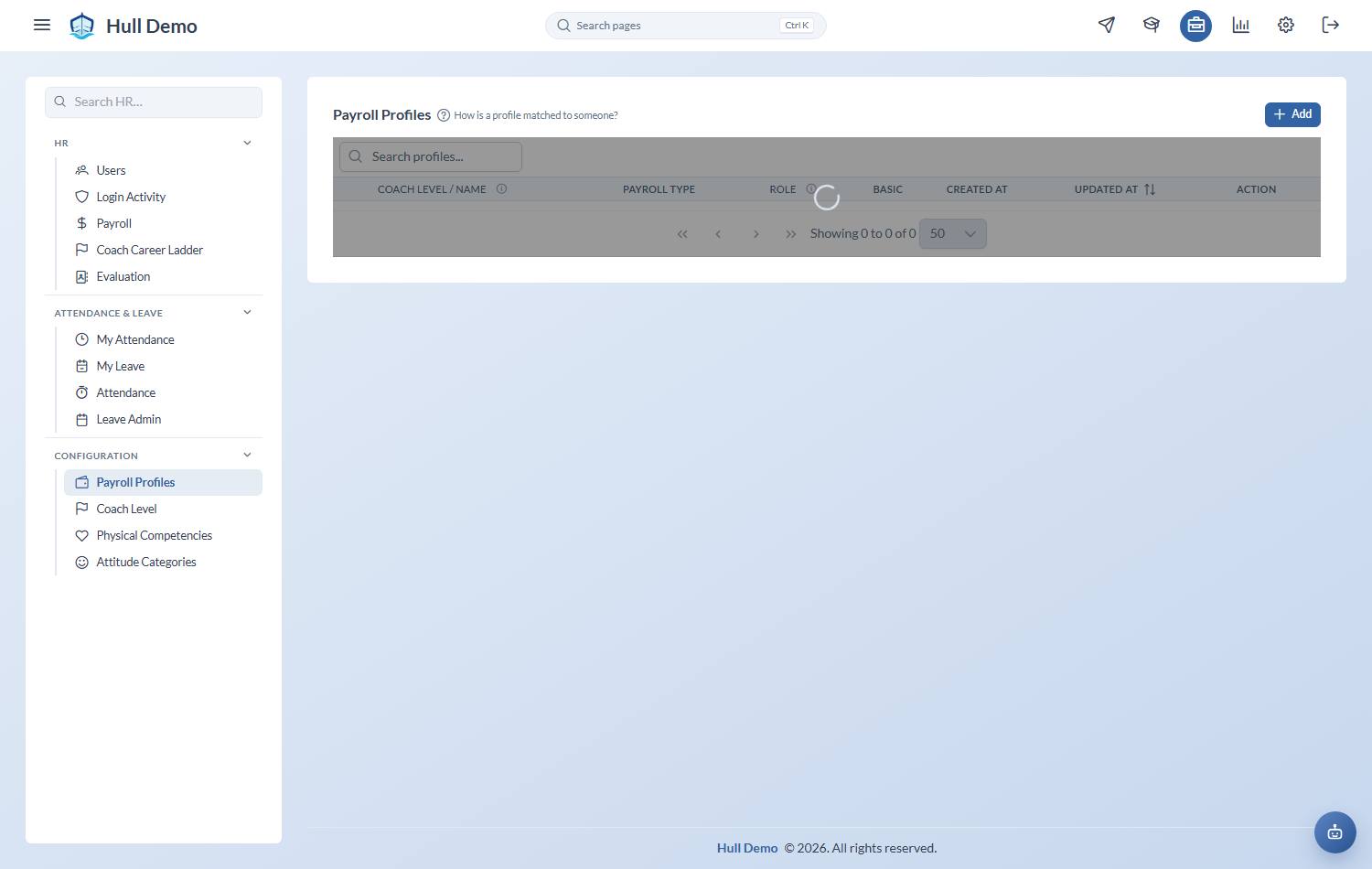Go to previous page of results
This screenshot has height=869, width=1372.
click(x=718, y=234)
